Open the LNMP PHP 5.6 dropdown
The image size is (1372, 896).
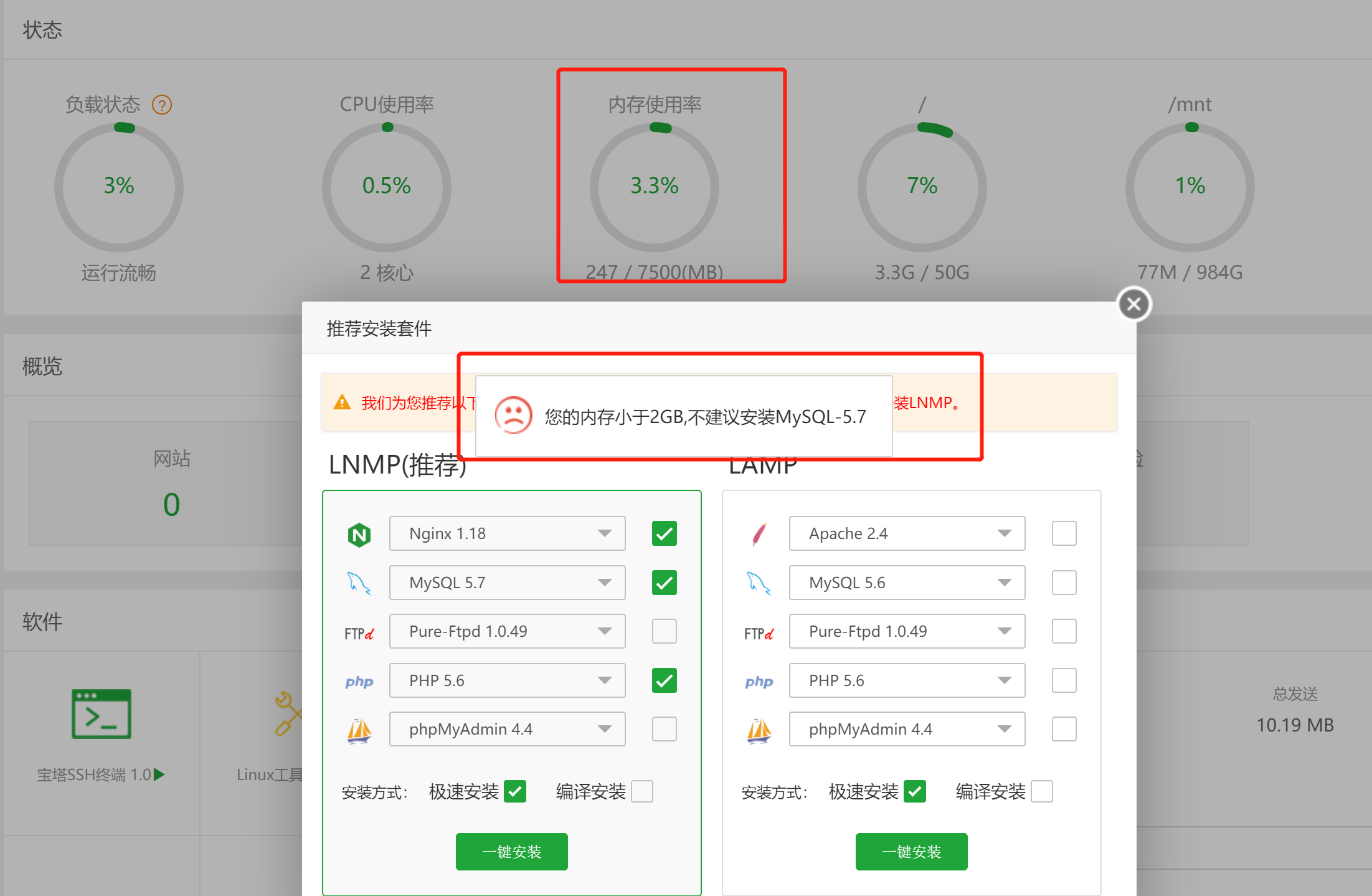pyautogui.click(x=508, y=680)
